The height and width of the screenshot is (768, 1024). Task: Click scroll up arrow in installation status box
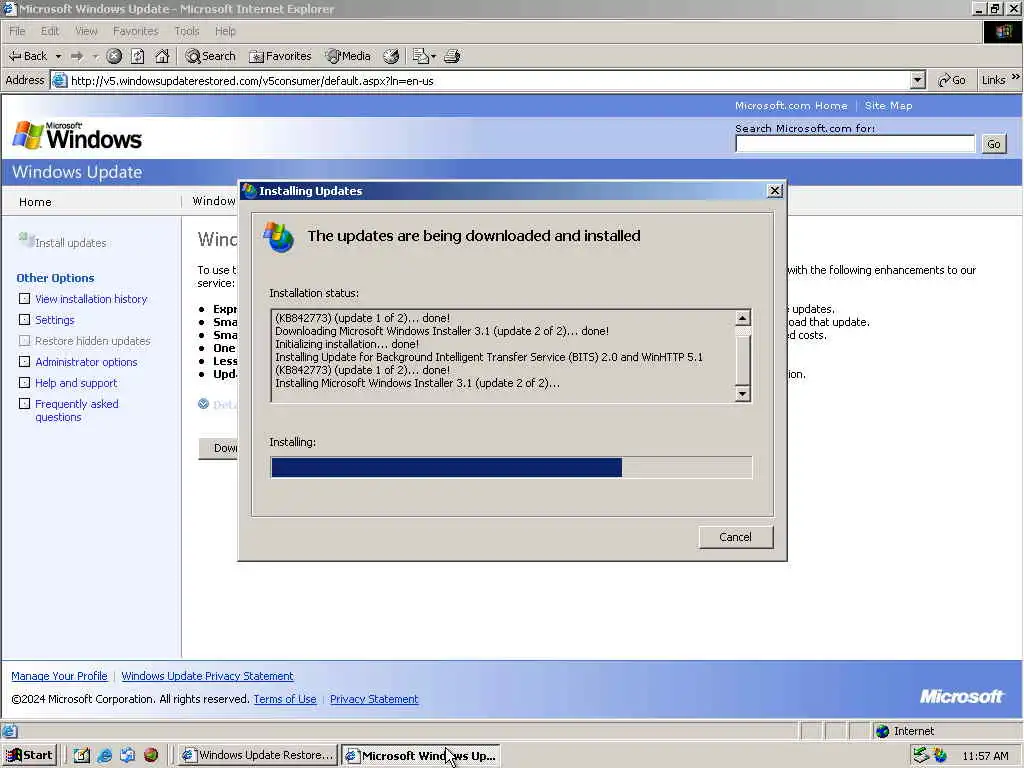[x=743, y=318]
